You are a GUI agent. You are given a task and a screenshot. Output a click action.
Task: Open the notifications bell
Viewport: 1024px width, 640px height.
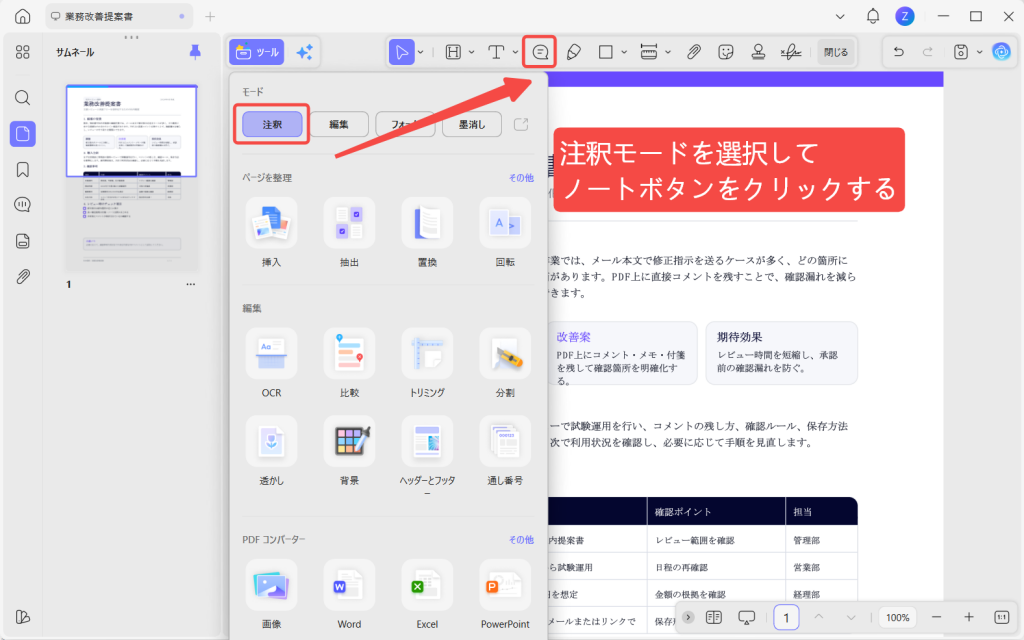tap(872, 16)
